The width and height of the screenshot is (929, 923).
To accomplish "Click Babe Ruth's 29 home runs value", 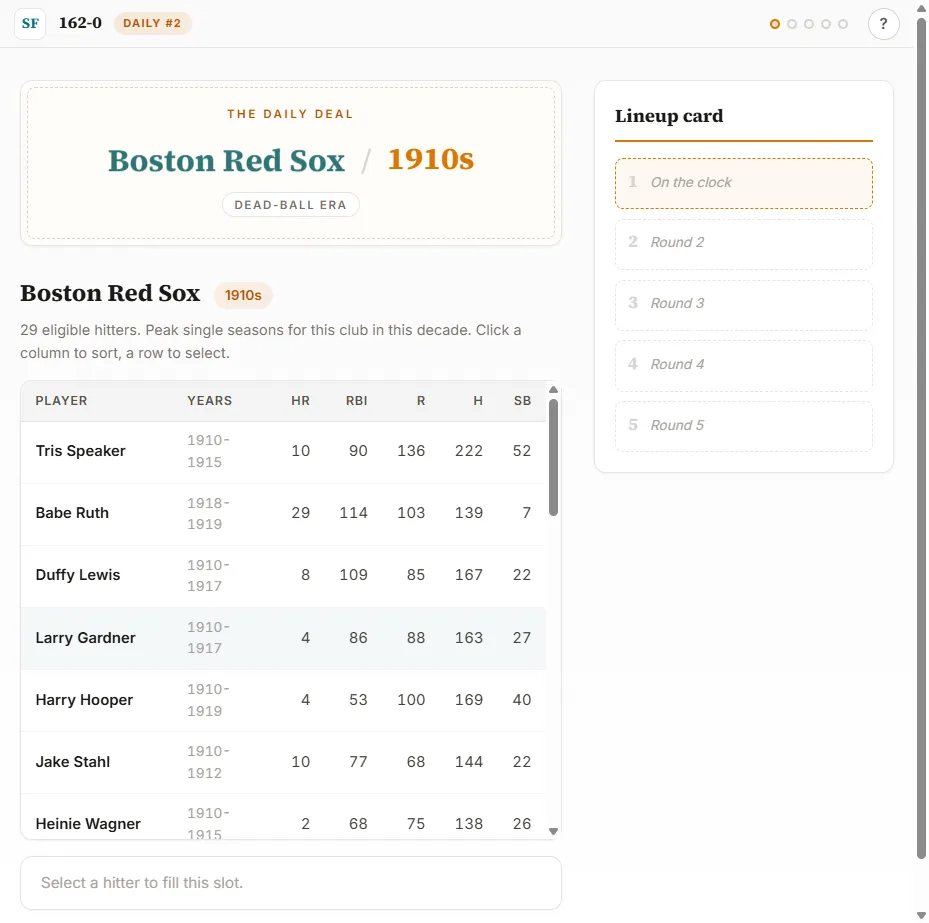I will 300,513.
